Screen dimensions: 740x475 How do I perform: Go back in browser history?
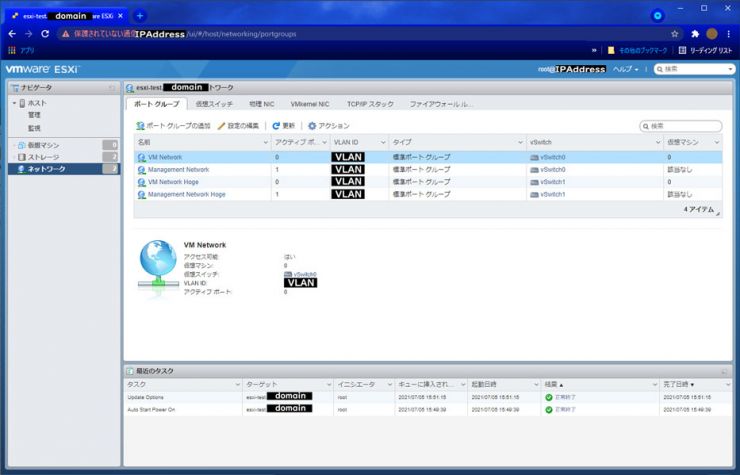coord(12,34)
